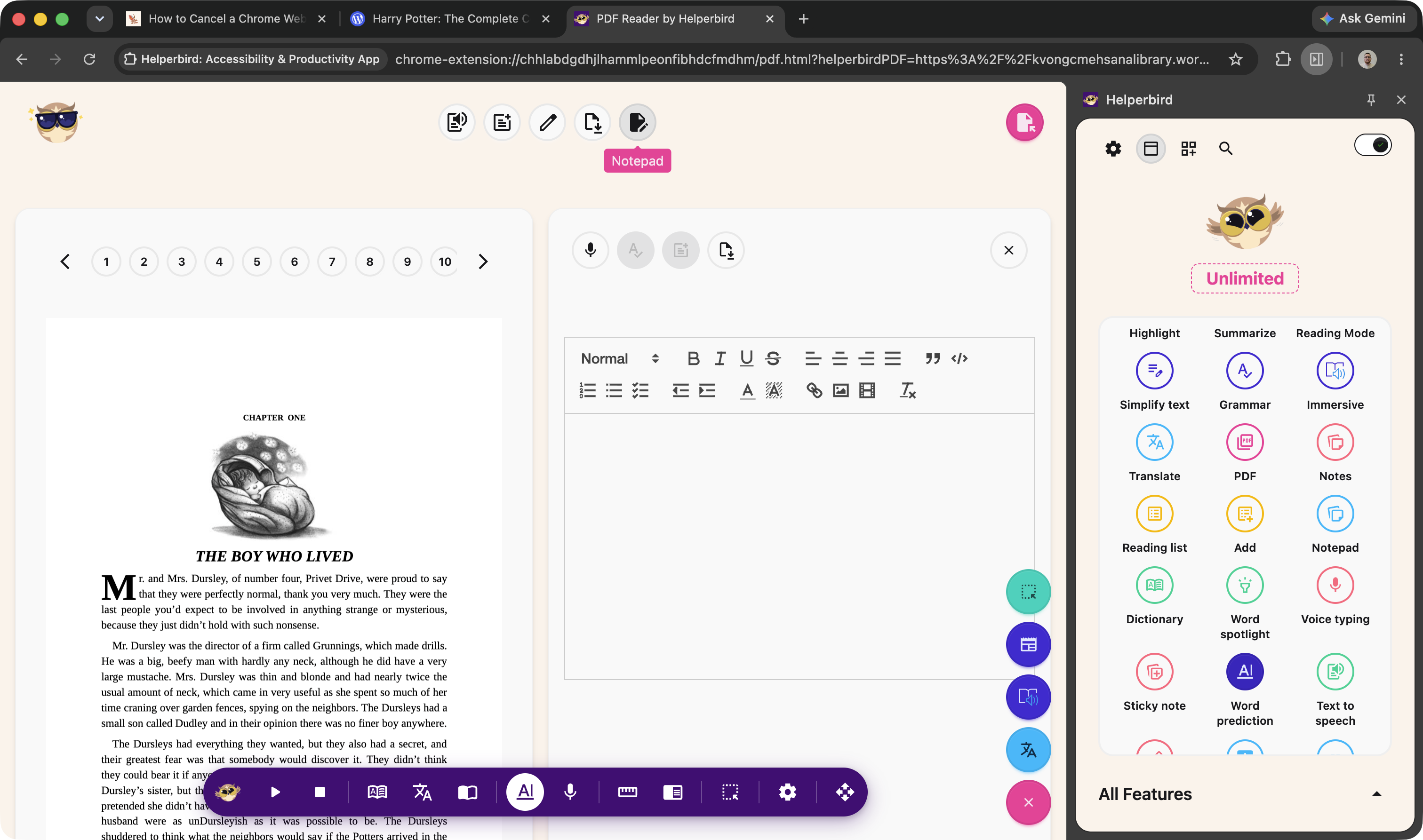Create a numbered list in notepad

587,390
